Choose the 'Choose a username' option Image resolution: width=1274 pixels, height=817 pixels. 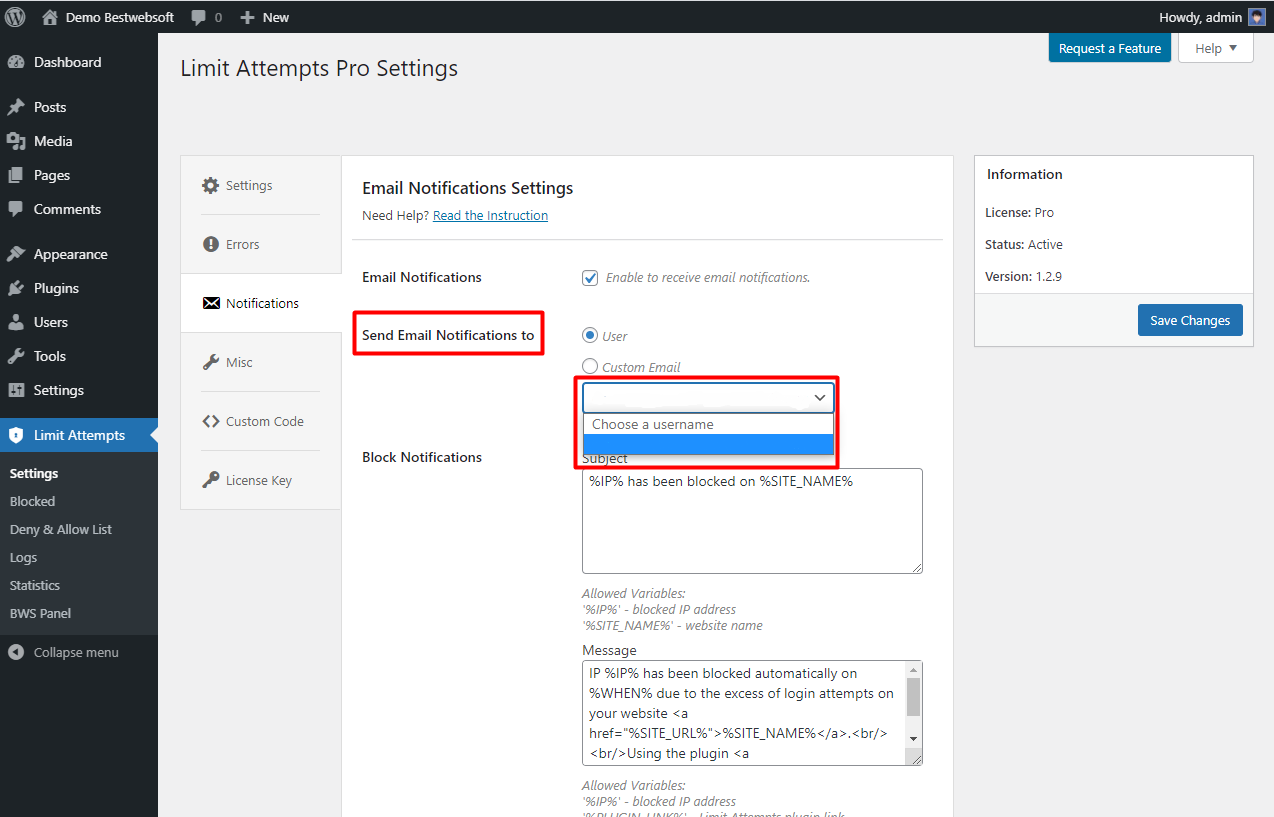click(708, 424)
